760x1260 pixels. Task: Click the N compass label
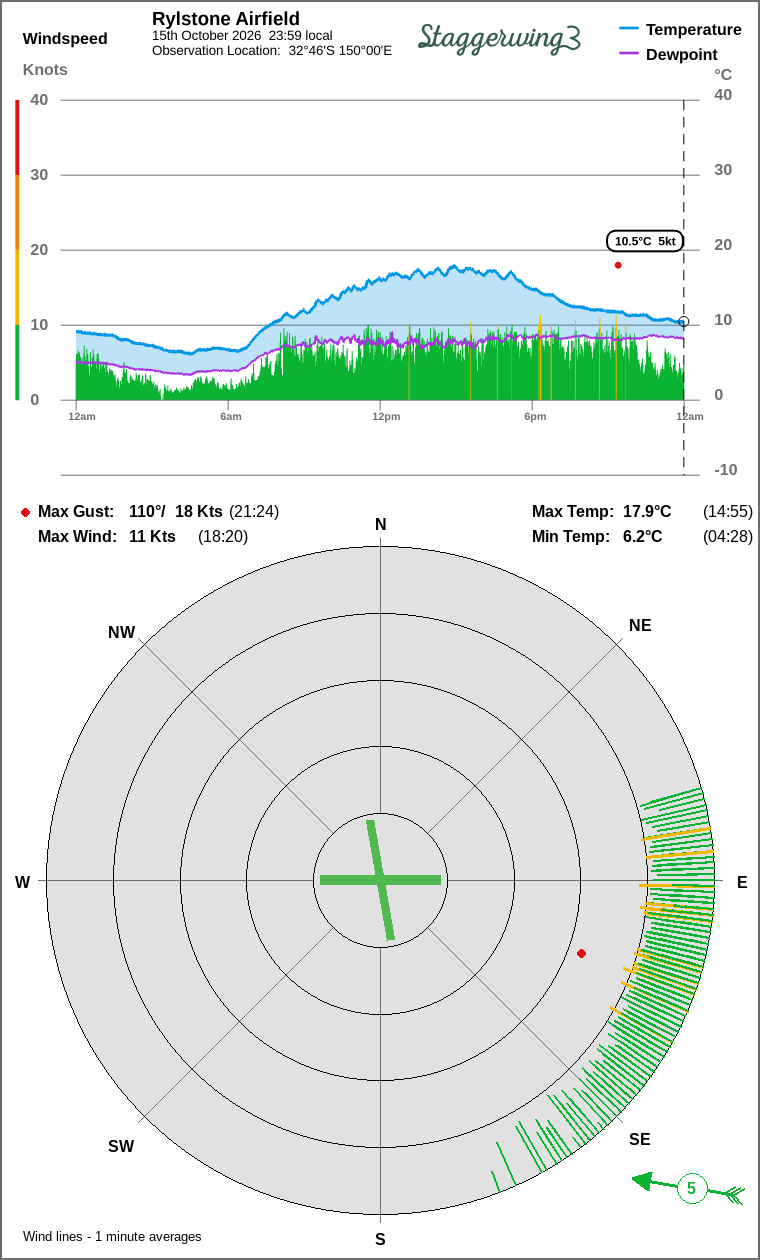(380, 525)
